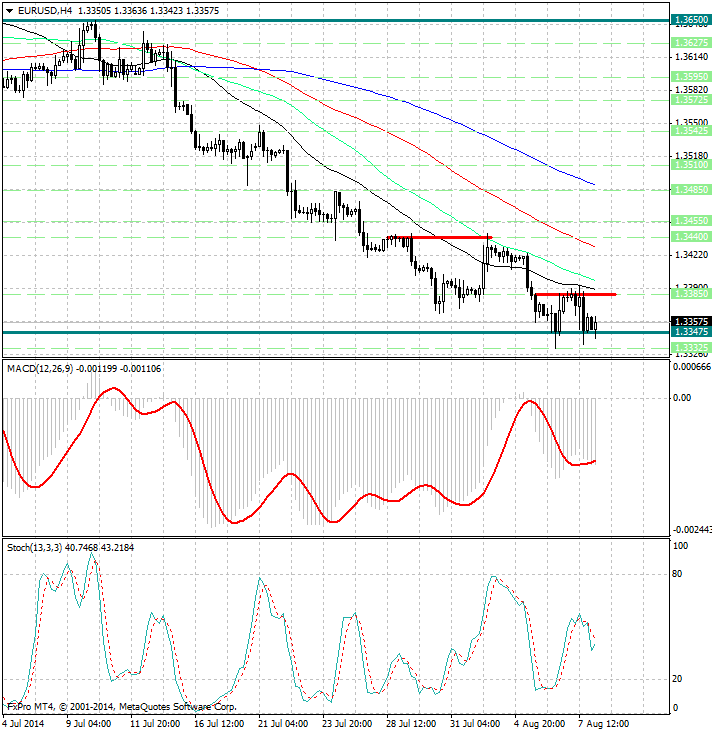This screenshot has height=732, width=712.
Task: Click the Stochastic scale value 100
Action: tap(681, 546)
